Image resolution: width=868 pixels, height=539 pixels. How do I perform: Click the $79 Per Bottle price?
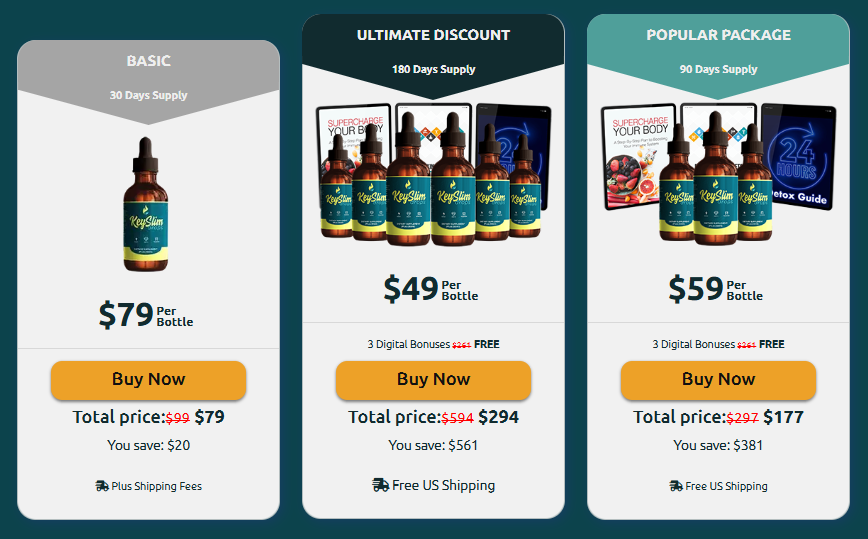pyautogui.click(x=146, y=315)
